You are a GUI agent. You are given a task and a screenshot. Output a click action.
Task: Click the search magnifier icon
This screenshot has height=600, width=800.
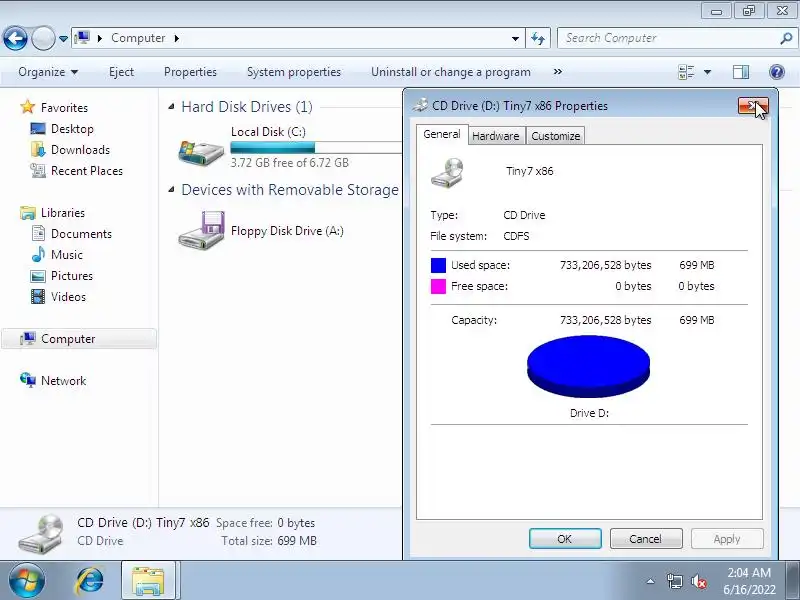point(786,38)
